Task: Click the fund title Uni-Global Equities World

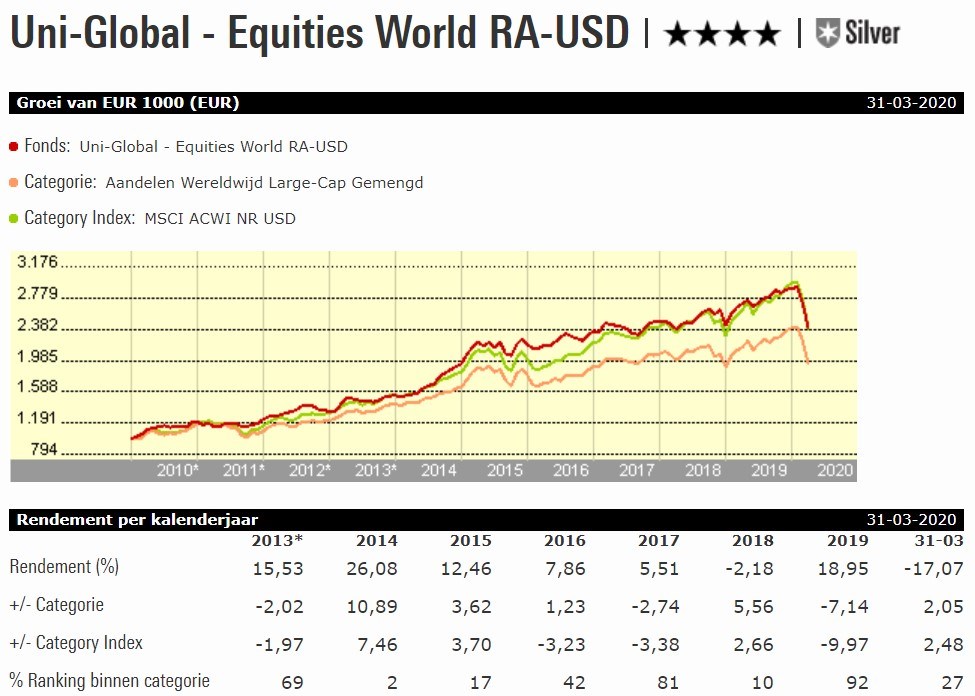Action: [319, 33]
